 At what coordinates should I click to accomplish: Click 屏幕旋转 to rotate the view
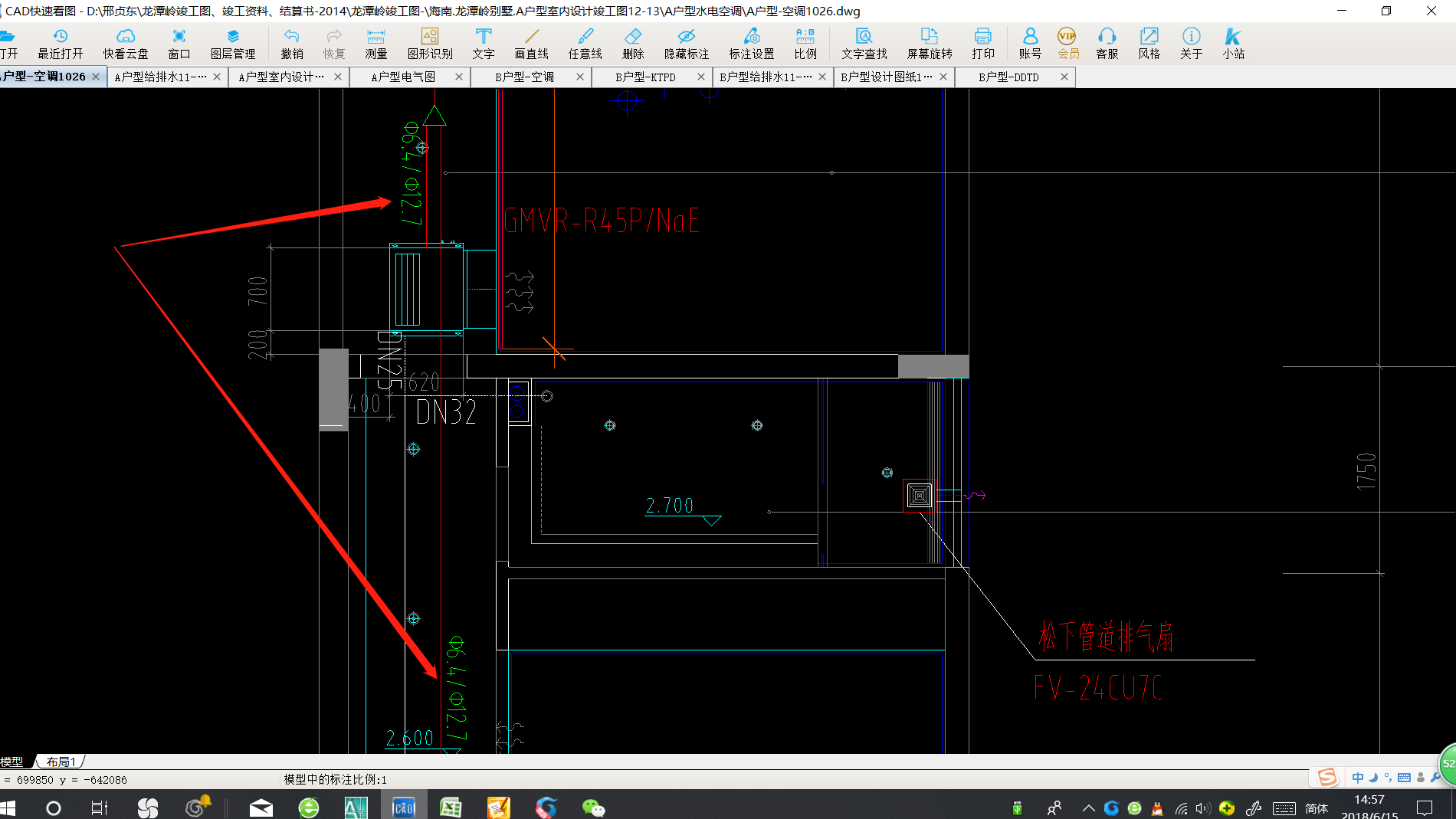point(930,44)
